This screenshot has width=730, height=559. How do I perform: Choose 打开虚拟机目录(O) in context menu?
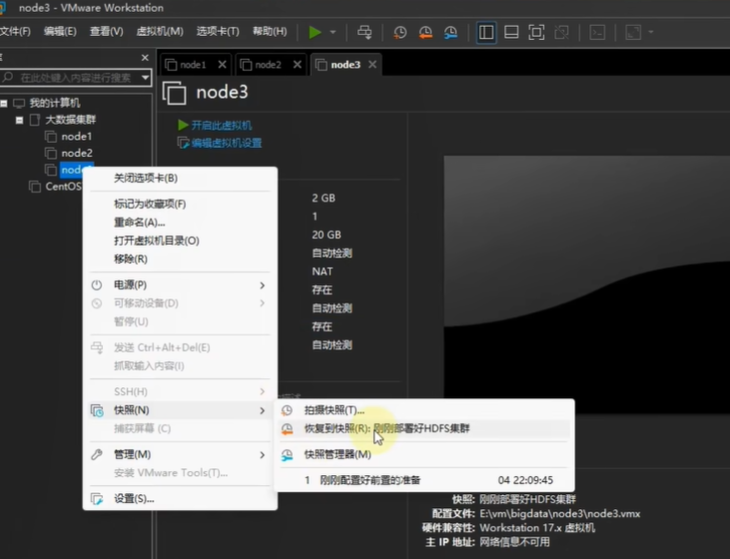point(180,241)
